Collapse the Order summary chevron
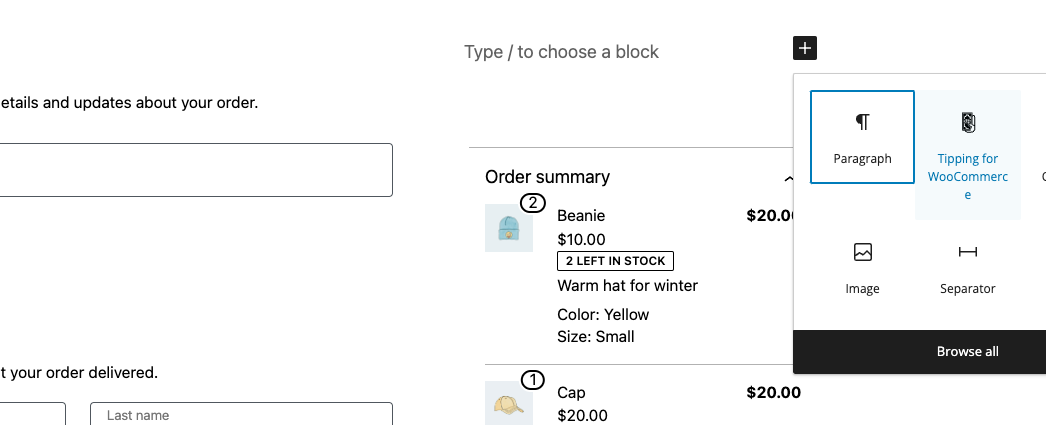 coord(789,178)
